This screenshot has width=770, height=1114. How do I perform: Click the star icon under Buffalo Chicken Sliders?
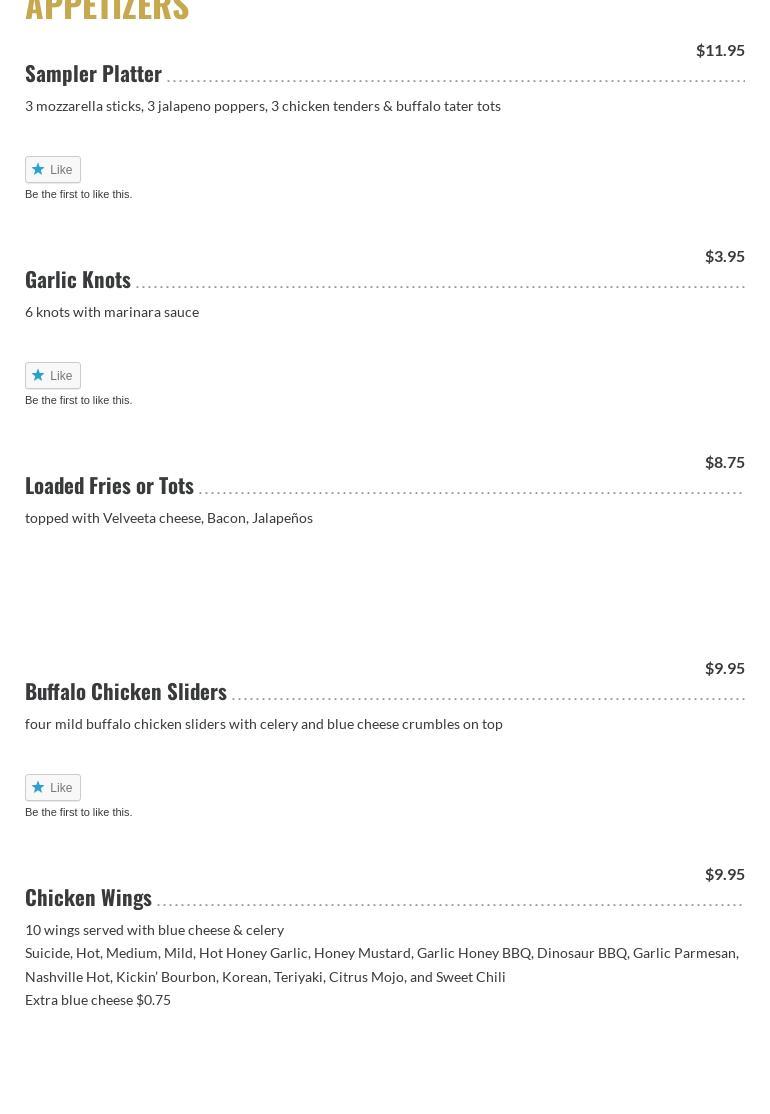tap(38, 787)
